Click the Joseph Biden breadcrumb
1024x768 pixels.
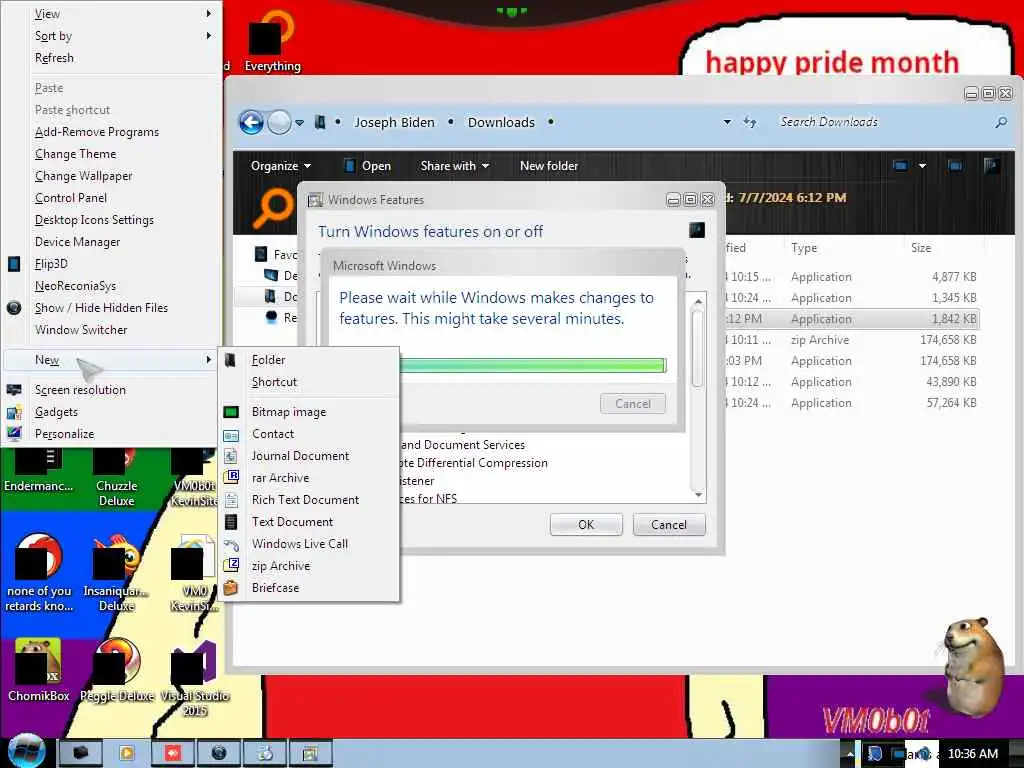tap(394, 122)
